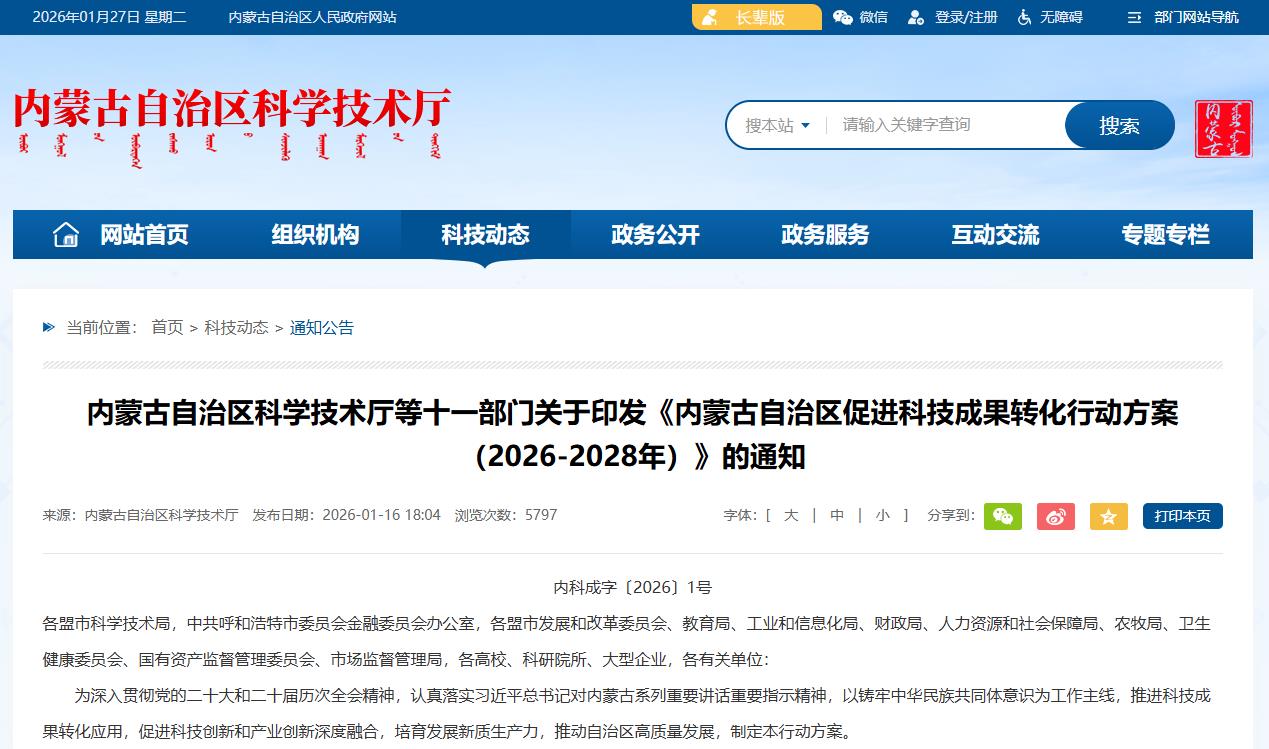Click the login/register user icon

(x=915, y=17)
